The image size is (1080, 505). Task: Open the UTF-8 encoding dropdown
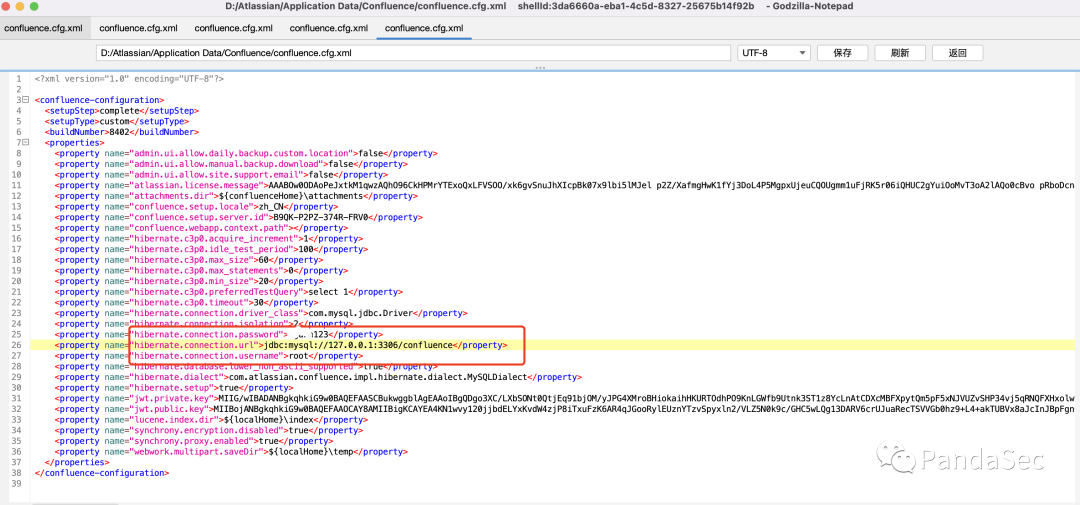(x=774, y=53)
